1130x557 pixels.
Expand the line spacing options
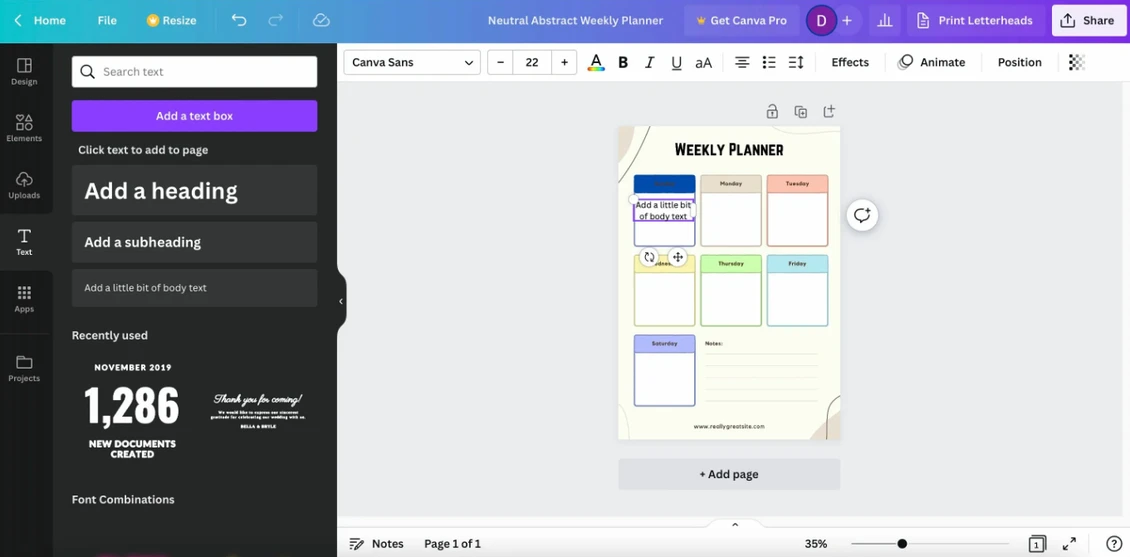point(796,62)
